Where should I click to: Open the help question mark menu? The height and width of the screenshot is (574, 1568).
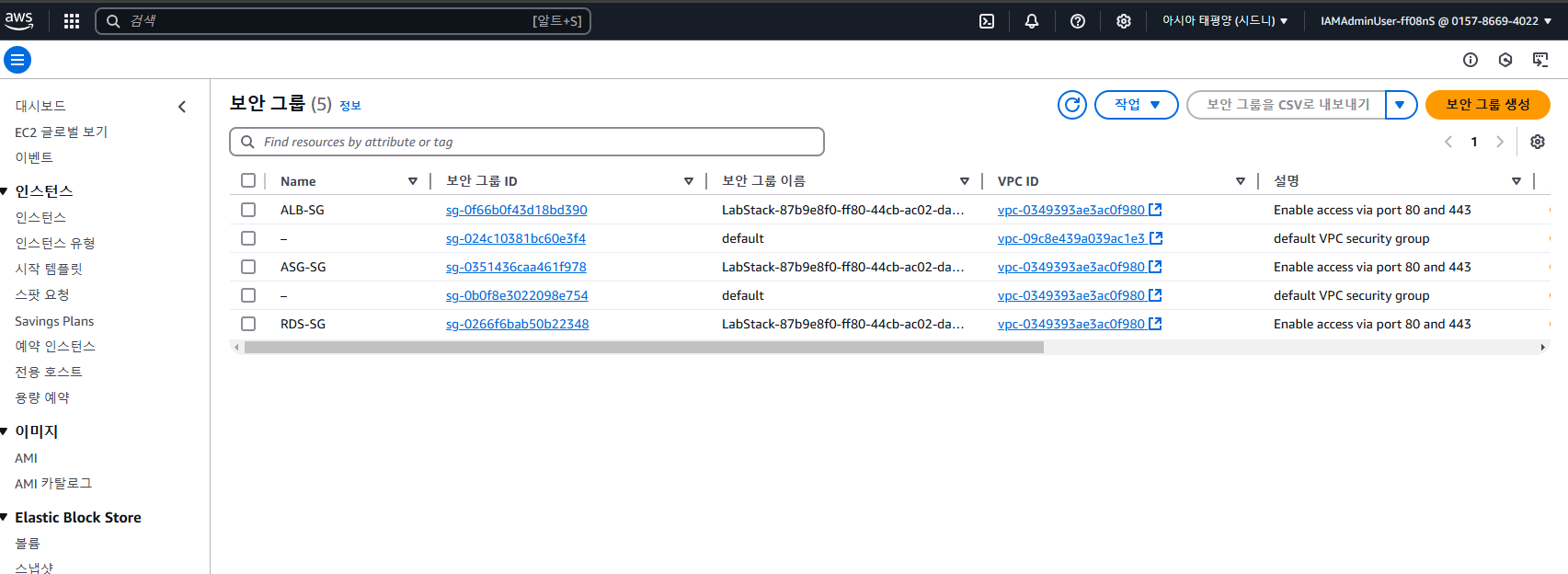pos(1078,21)
